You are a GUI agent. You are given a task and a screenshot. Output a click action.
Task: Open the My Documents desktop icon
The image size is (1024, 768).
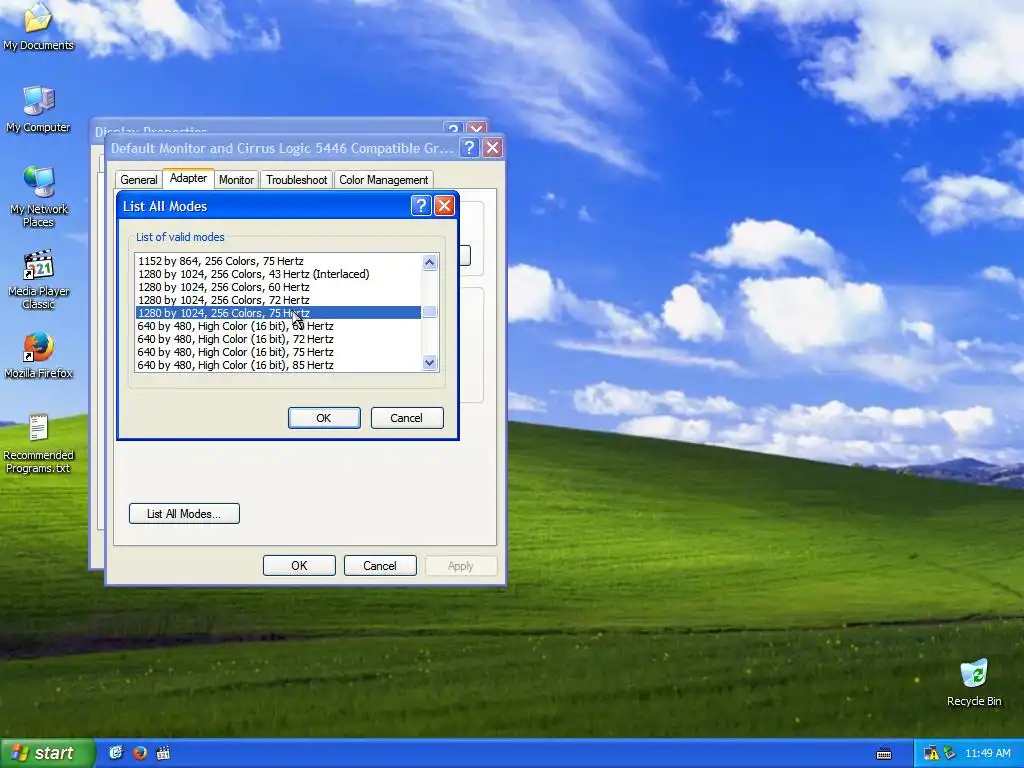click(x=38, y=26)
